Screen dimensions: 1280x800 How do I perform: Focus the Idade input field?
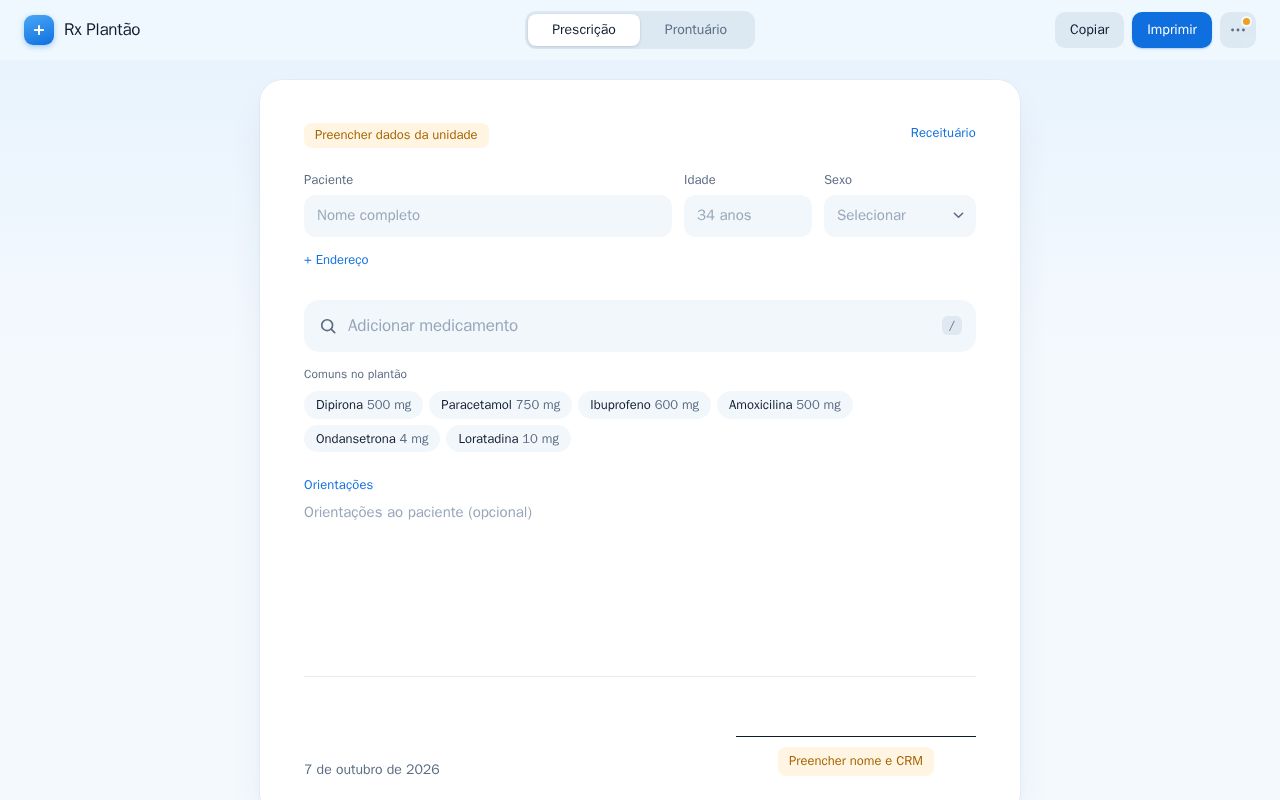(x=748, y=216)
